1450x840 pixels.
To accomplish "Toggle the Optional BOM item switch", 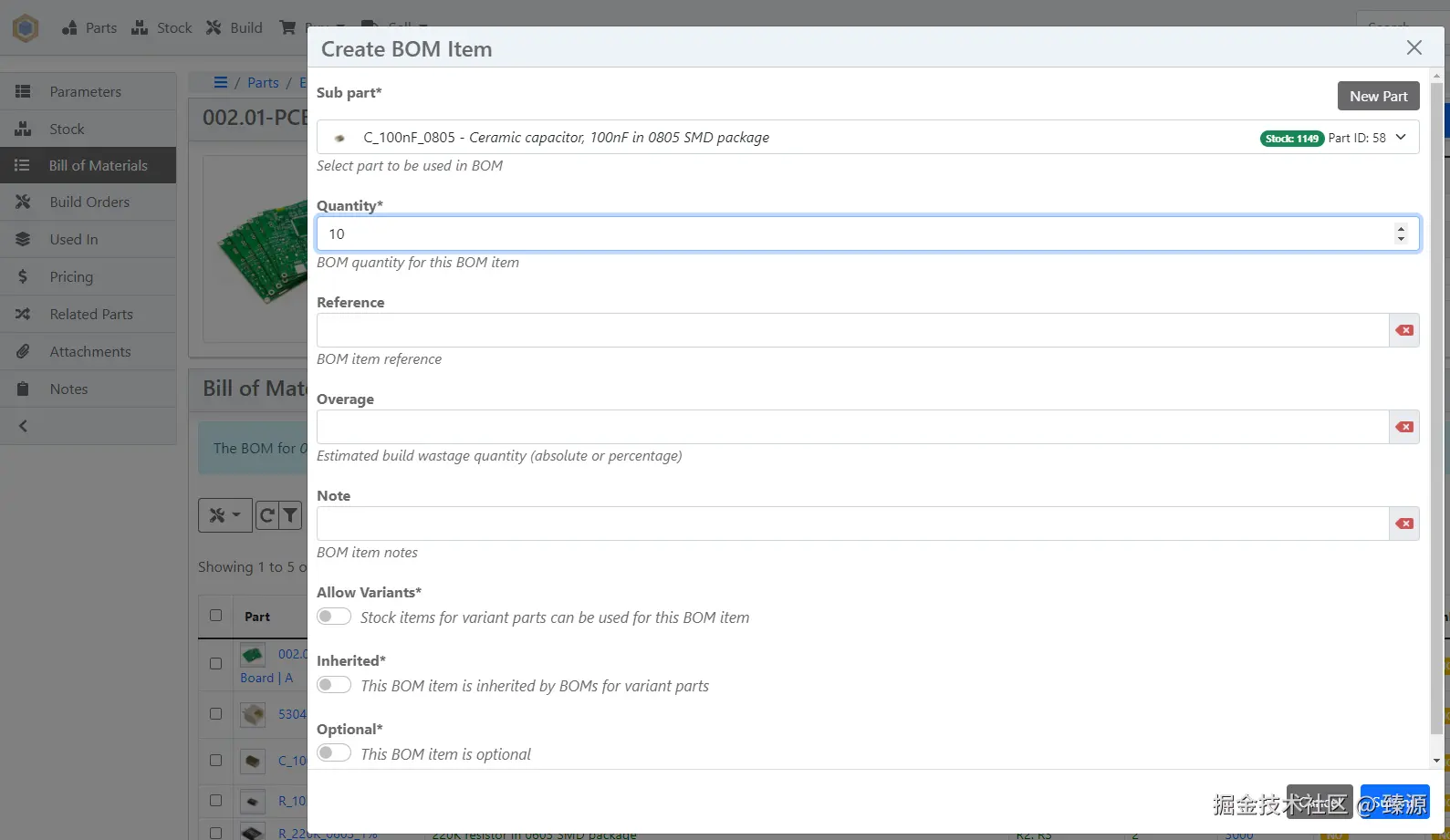I will [x=334, y=753].
